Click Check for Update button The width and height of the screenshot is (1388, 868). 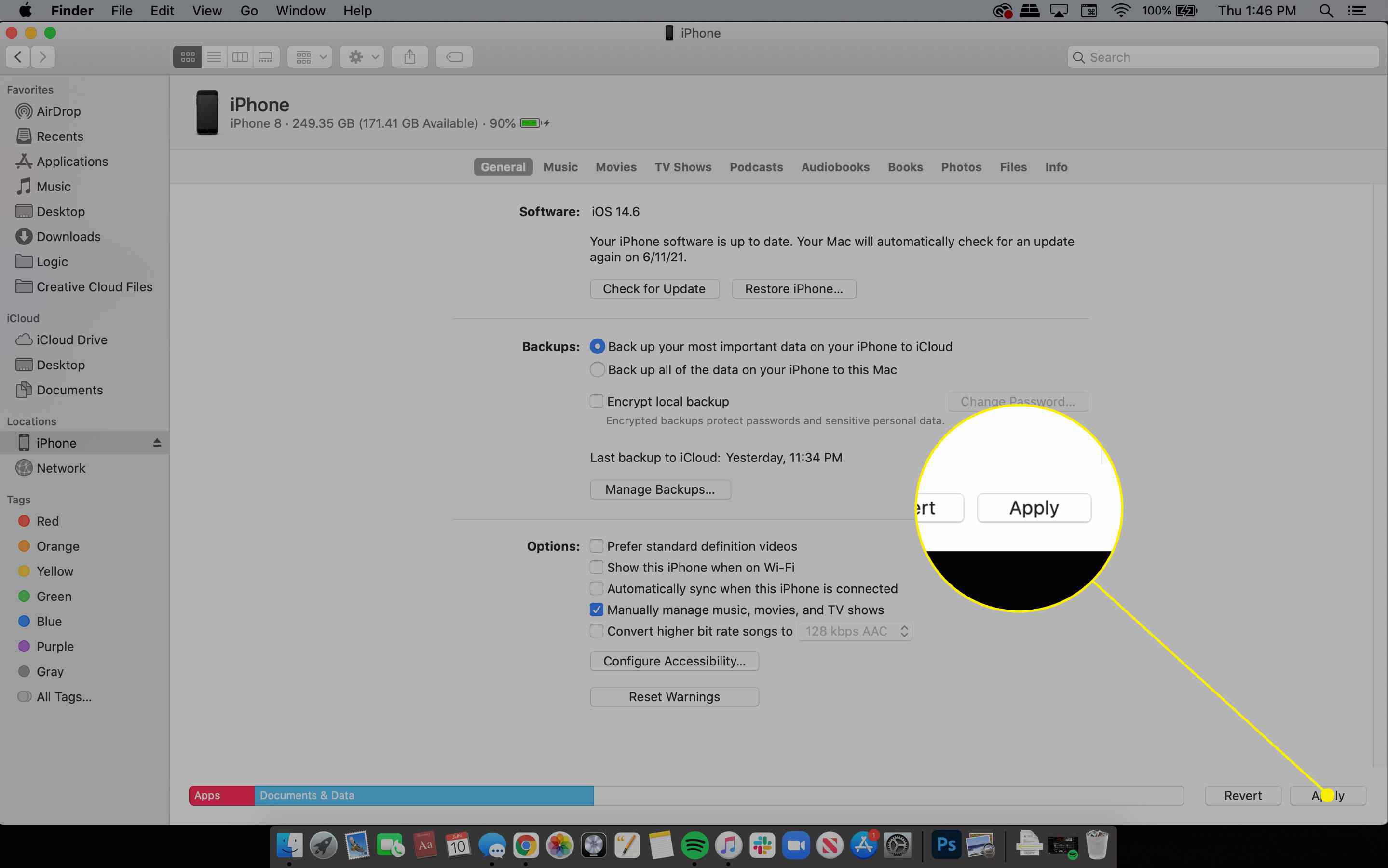654,289
